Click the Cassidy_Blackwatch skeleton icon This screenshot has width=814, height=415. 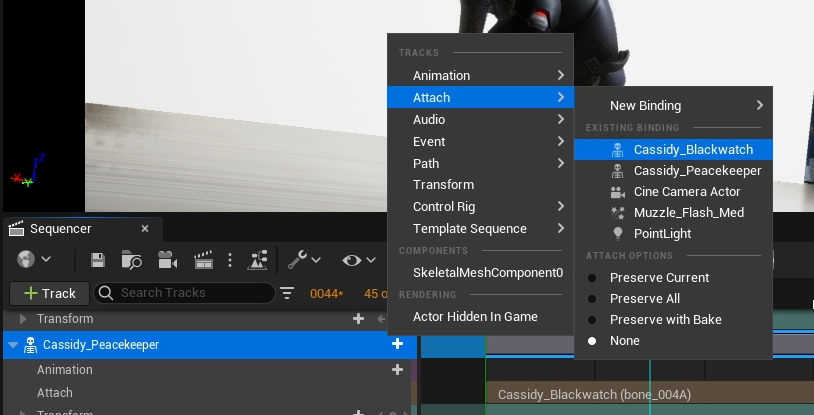[617, 150]
